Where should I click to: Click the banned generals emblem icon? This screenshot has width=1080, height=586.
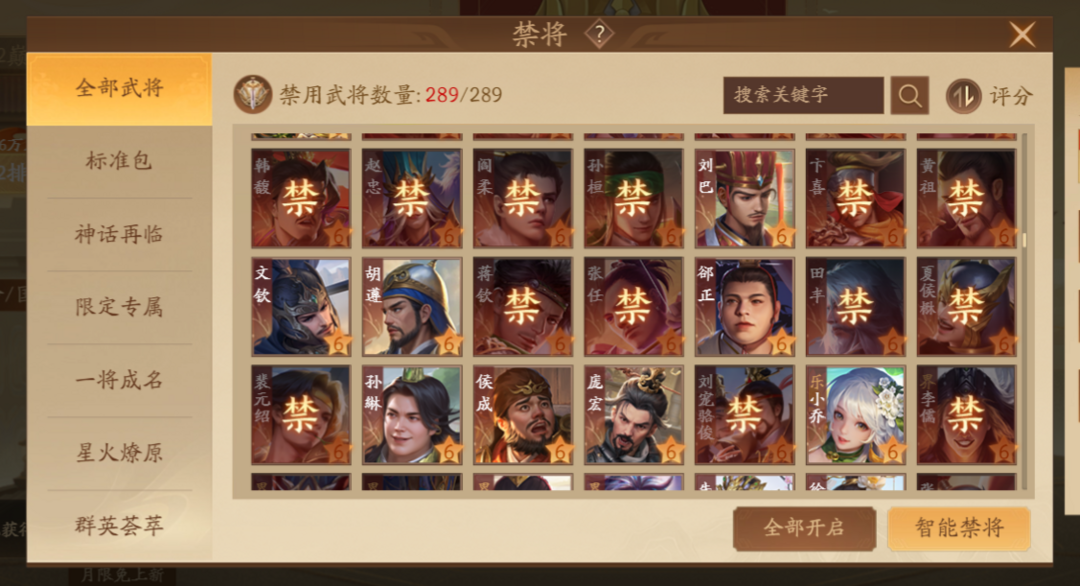coord(253,94)
